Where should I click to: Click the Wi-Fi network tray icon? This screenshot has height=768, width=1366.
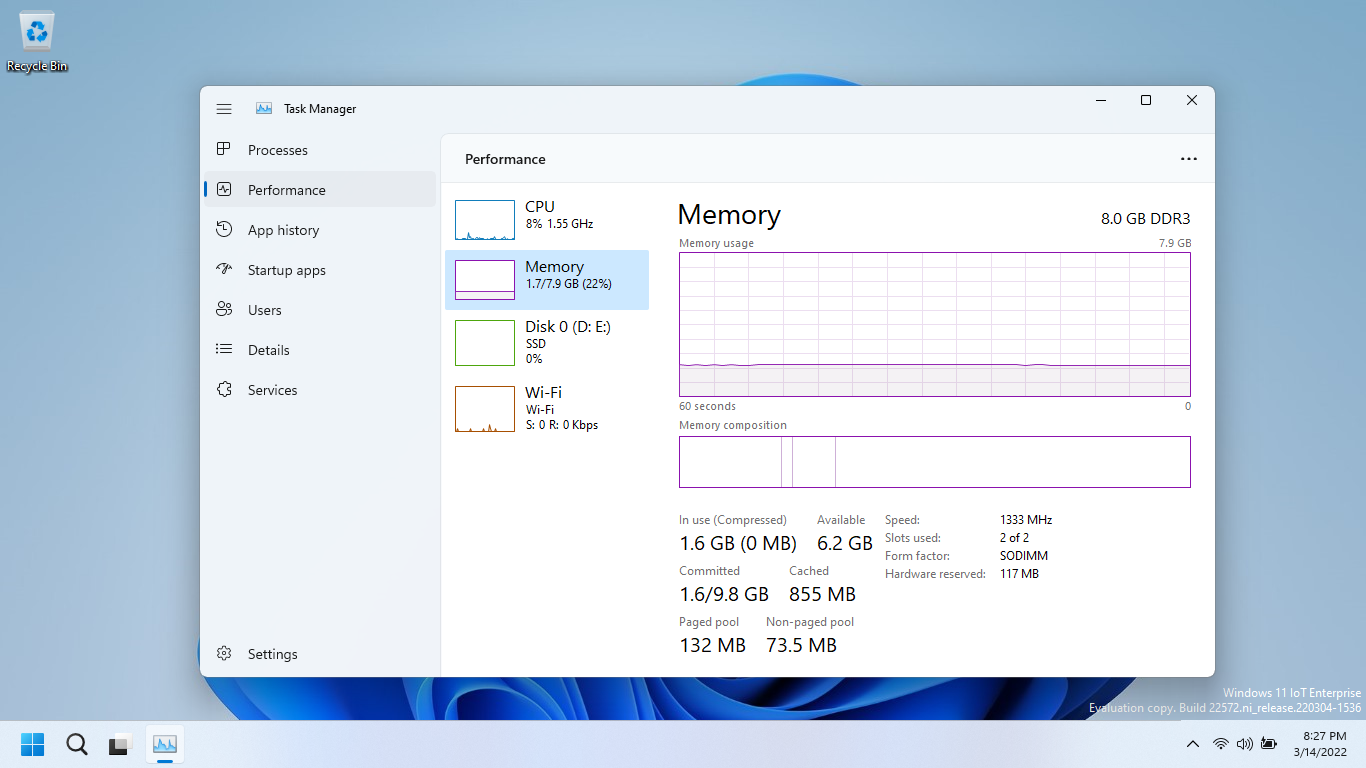click(x=1220, y=744)
